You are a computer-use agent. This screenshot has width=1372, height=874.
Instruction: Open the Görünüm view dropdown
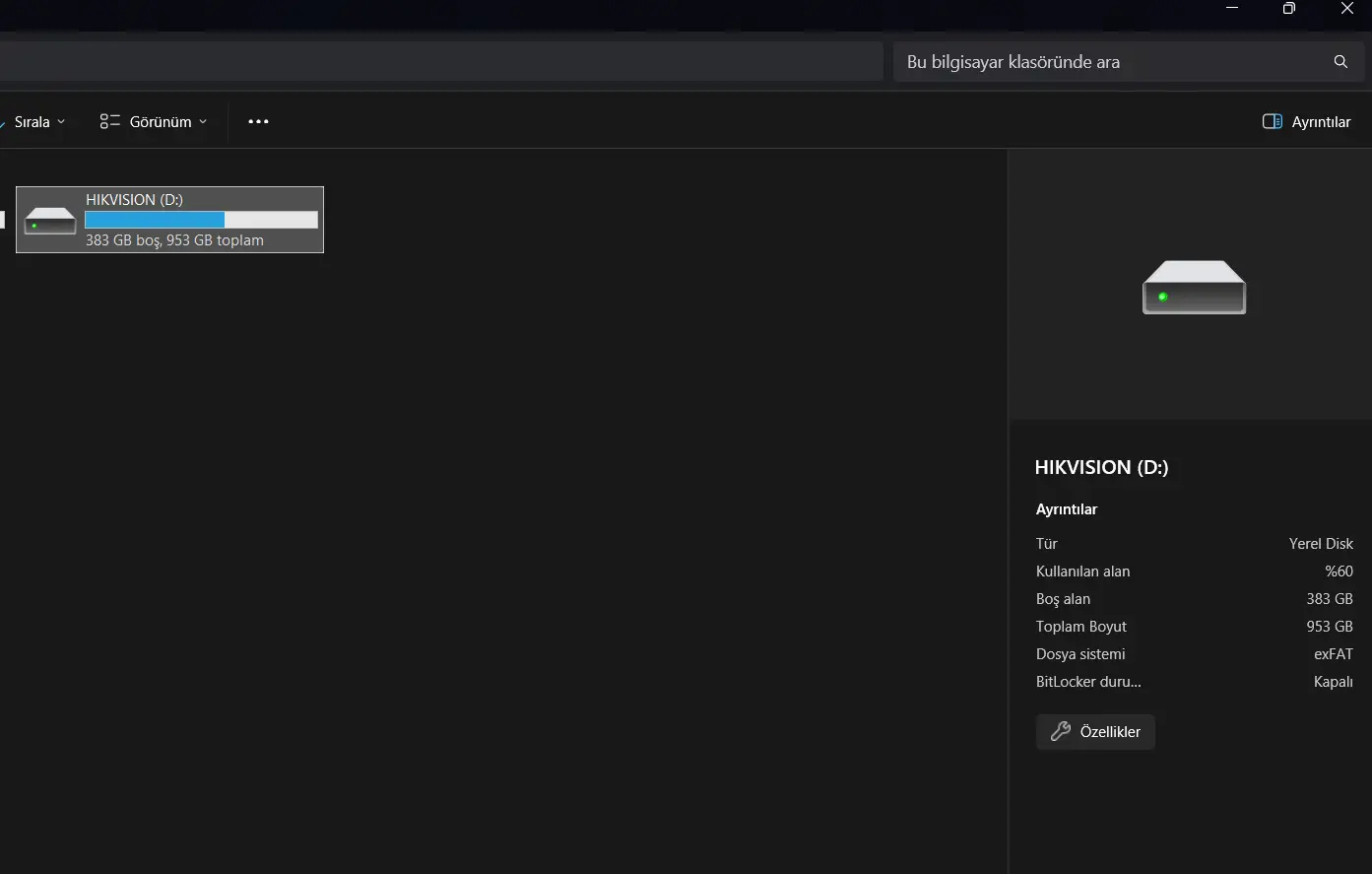[x=154, y=121]
